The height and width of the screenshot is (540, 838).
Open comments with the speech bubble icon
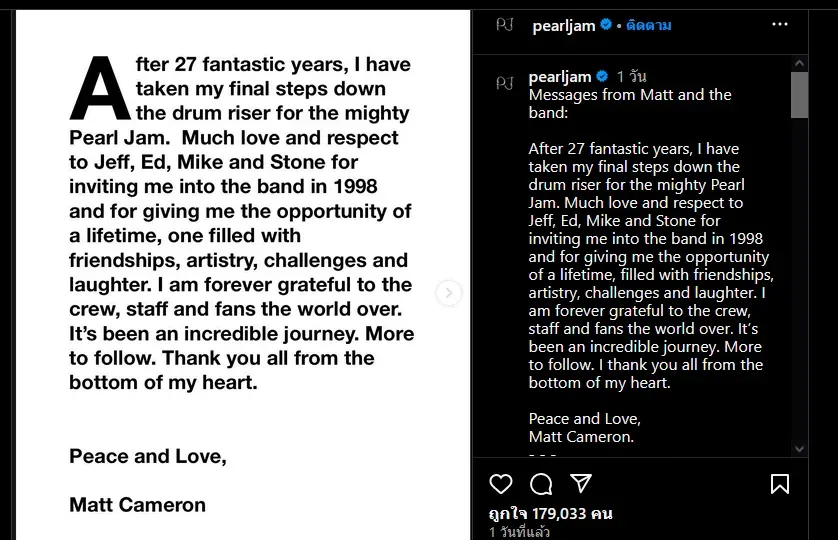click(x=541, y=484)
